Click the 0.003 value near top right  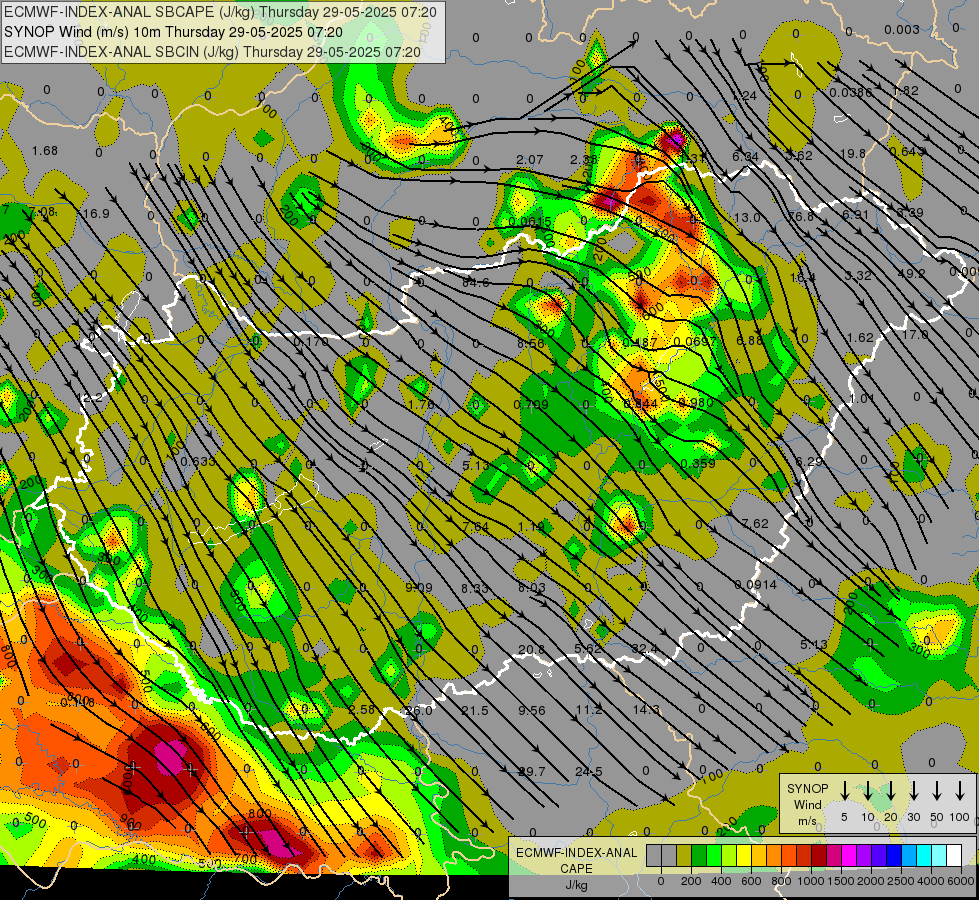click(902, 29)
